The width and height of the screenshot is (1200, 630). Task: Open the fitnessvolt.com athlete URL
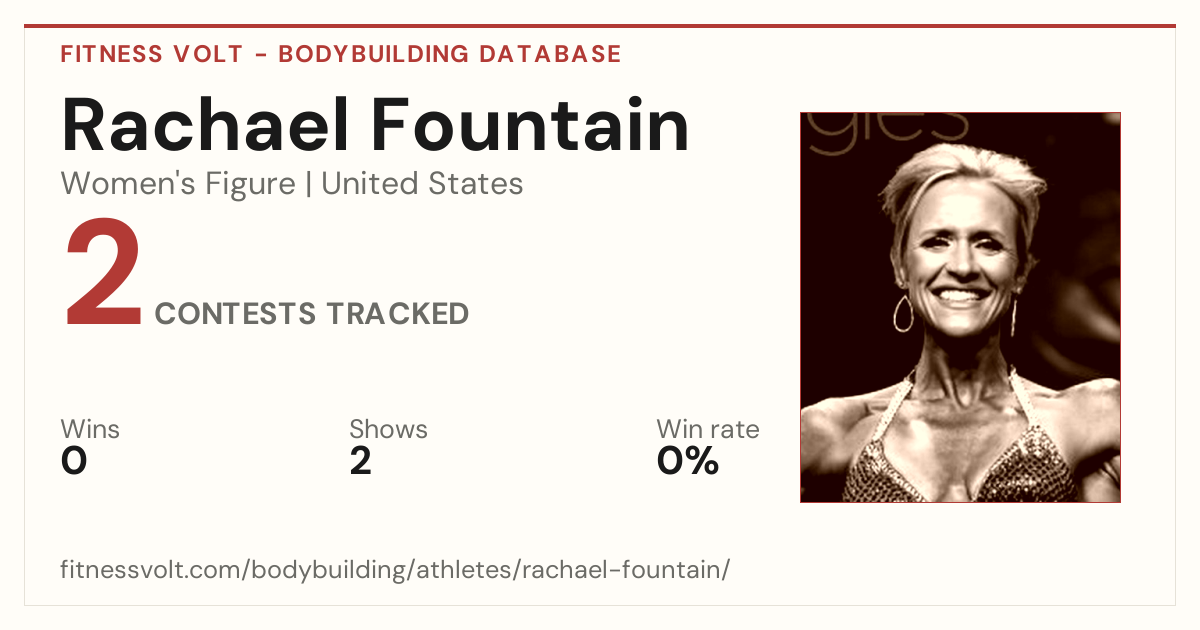point(396,570)
